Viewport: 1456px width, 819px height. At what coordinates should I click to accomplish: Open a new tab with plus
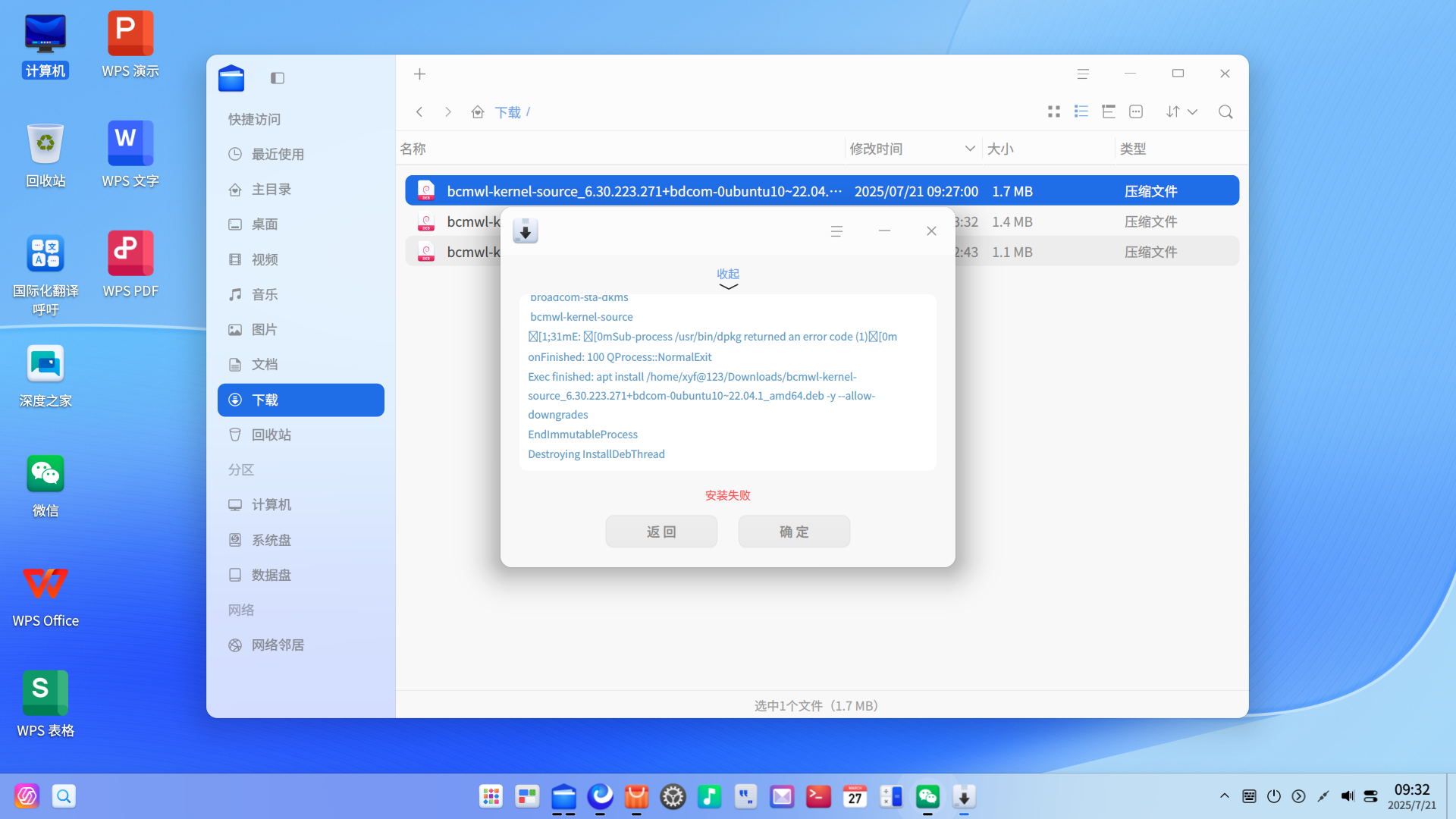[419, 74]
